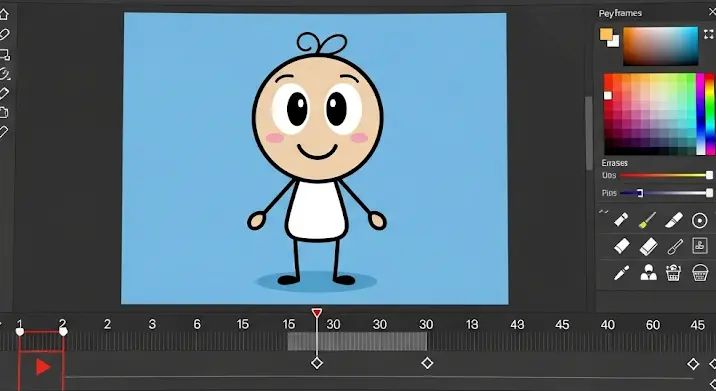716x391 pixels.
Task: Click the range handle at frame 1
Action: click(20, 332)
